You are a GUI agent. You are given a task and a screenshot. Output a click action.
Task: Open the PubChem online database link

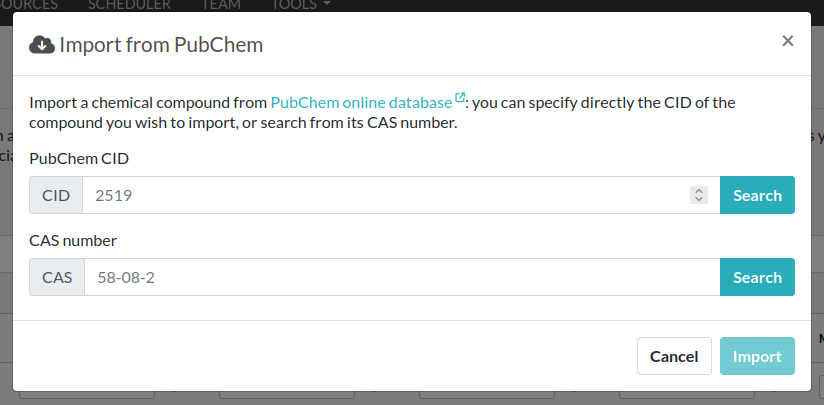tap(361, 102)
